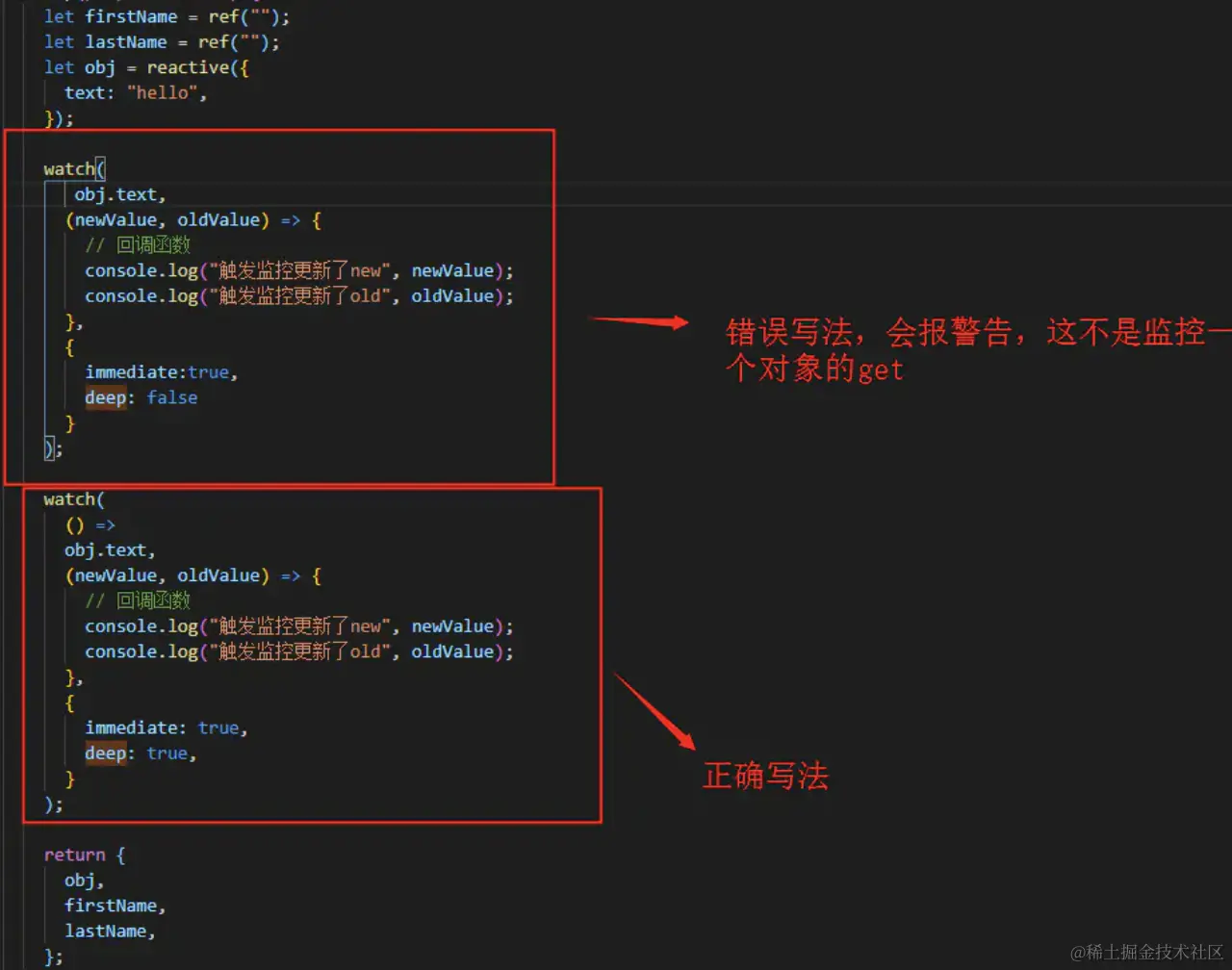Click the "let firstName = ref("")" declaration line

coord(167,16)
